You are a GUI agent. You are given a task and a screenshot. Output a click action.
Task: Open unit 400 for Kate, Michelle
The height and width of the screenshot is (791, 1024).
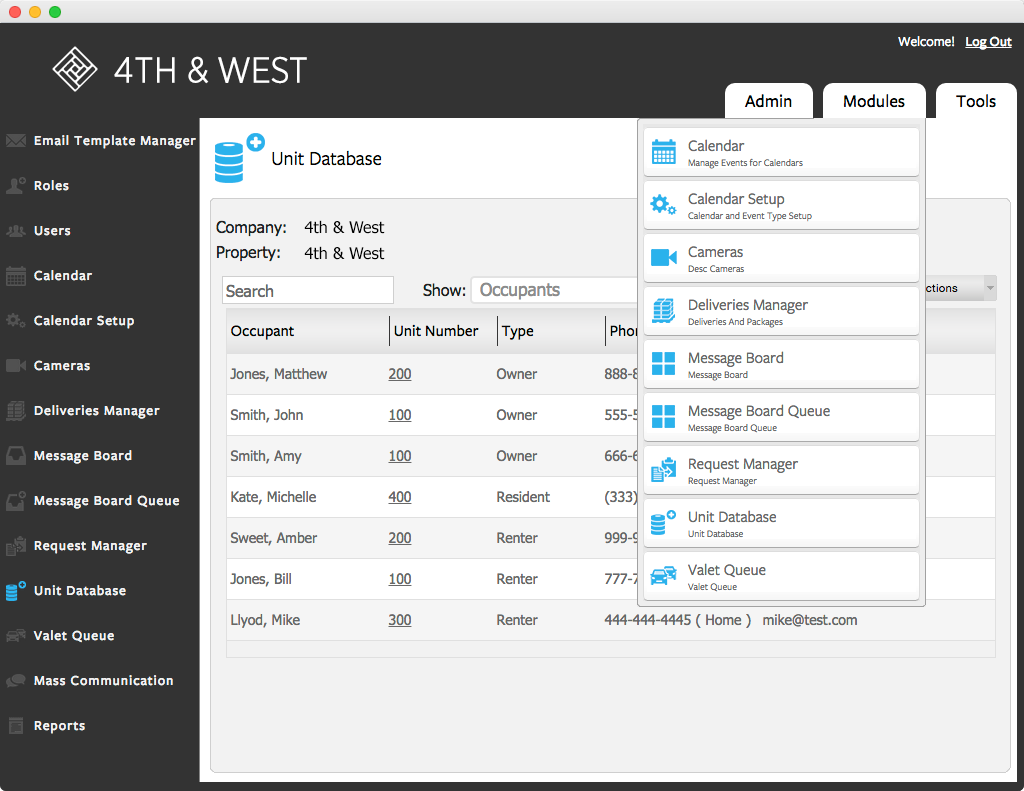[399, 497]
